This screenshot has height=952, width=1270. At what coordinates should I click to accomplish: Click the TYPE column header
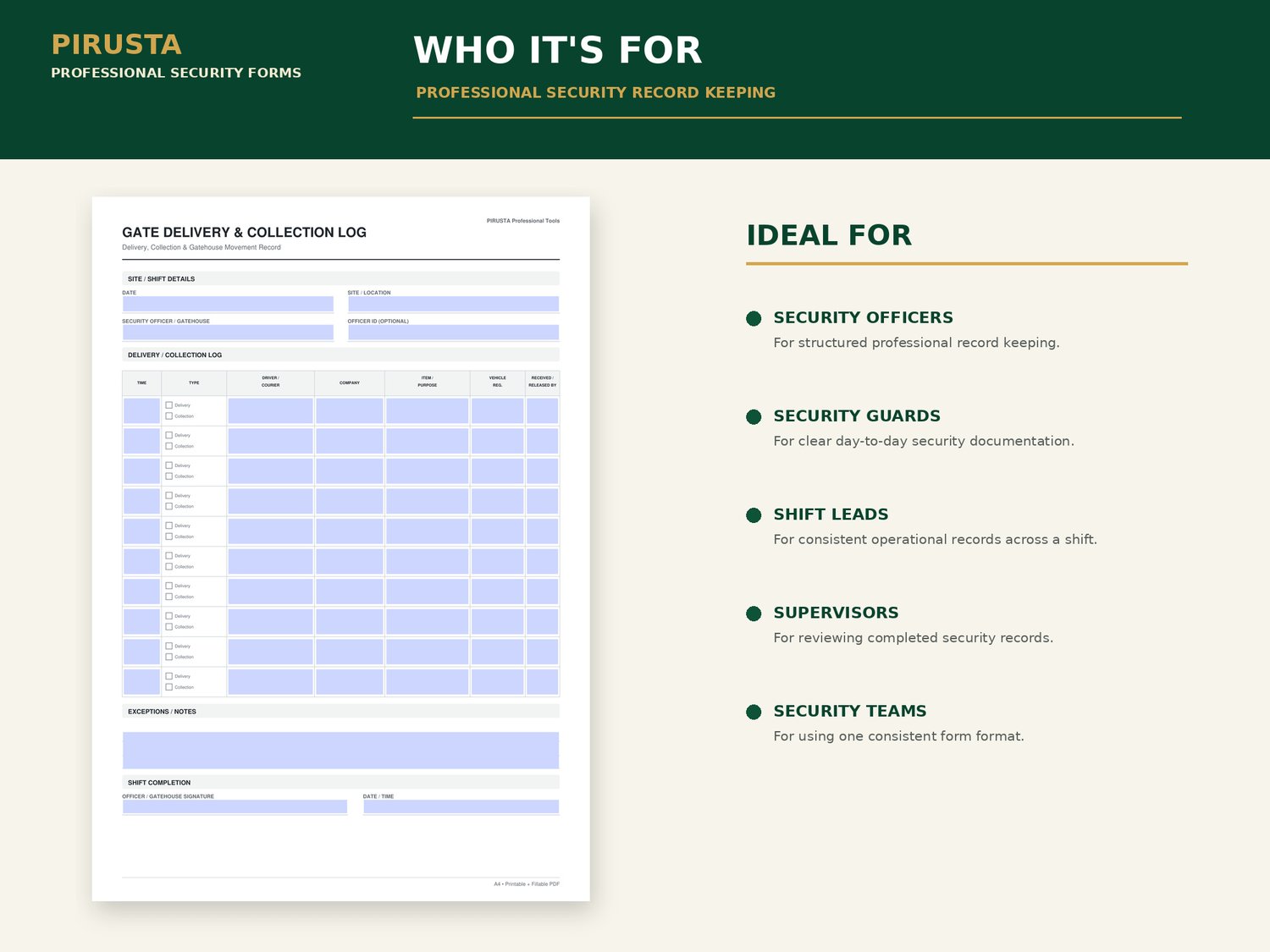194,383
